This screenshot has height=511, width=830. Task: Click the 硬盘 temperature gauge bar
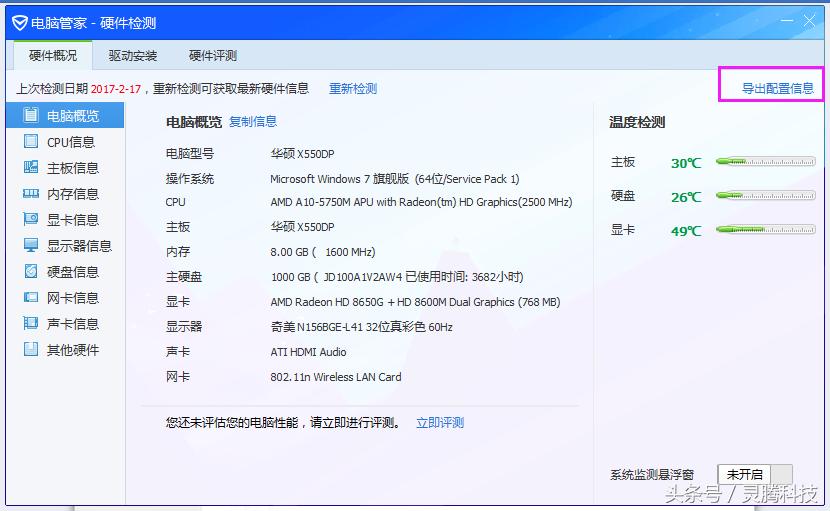(765, 195)
